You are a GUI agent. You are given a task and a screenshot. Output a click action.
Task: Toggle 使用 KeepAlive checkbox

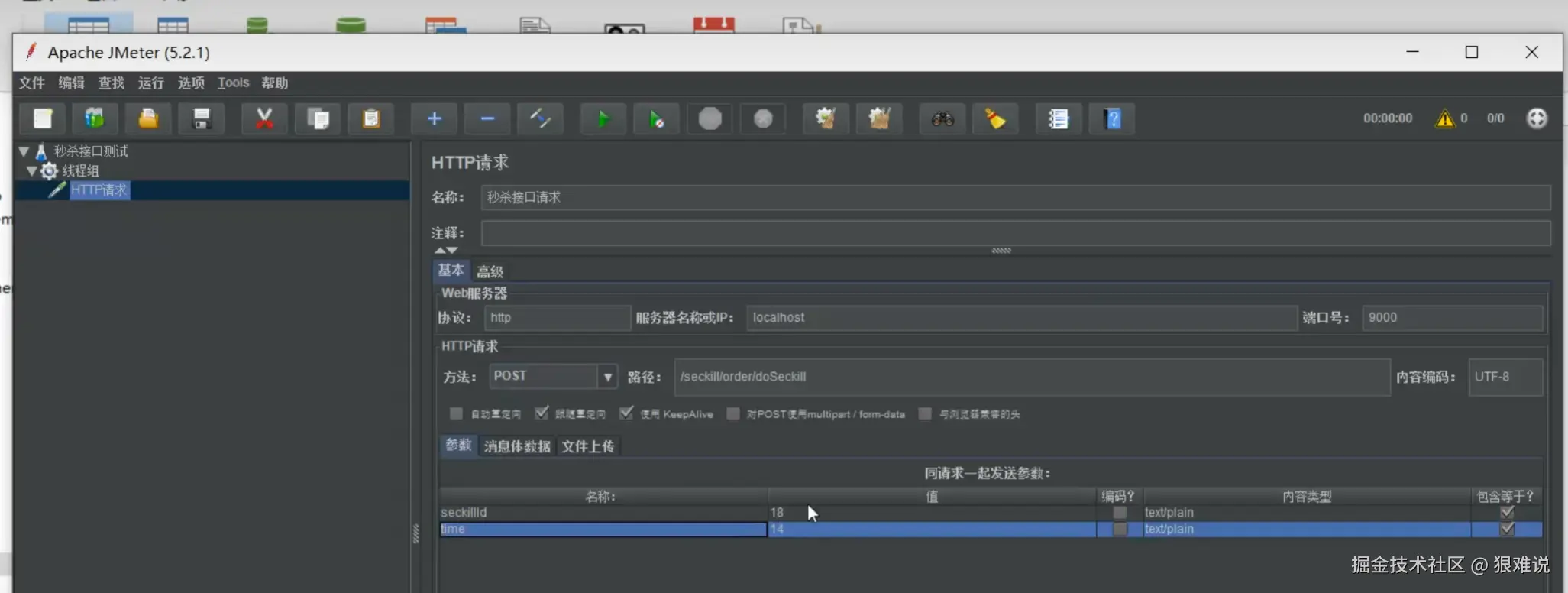click(626, 413)
